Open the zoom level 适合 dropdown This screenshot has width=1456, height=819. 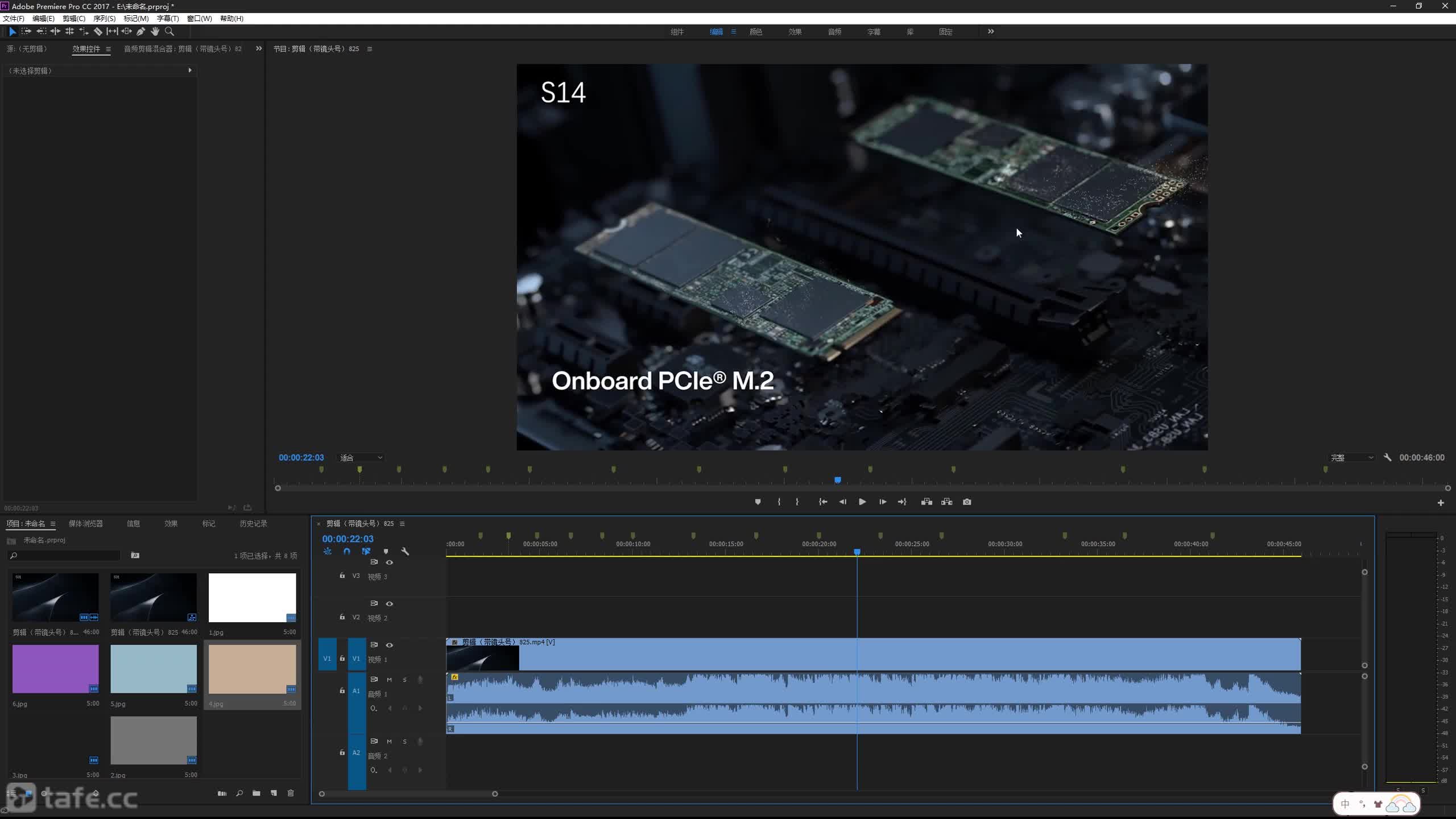click(x=361, y=458)
